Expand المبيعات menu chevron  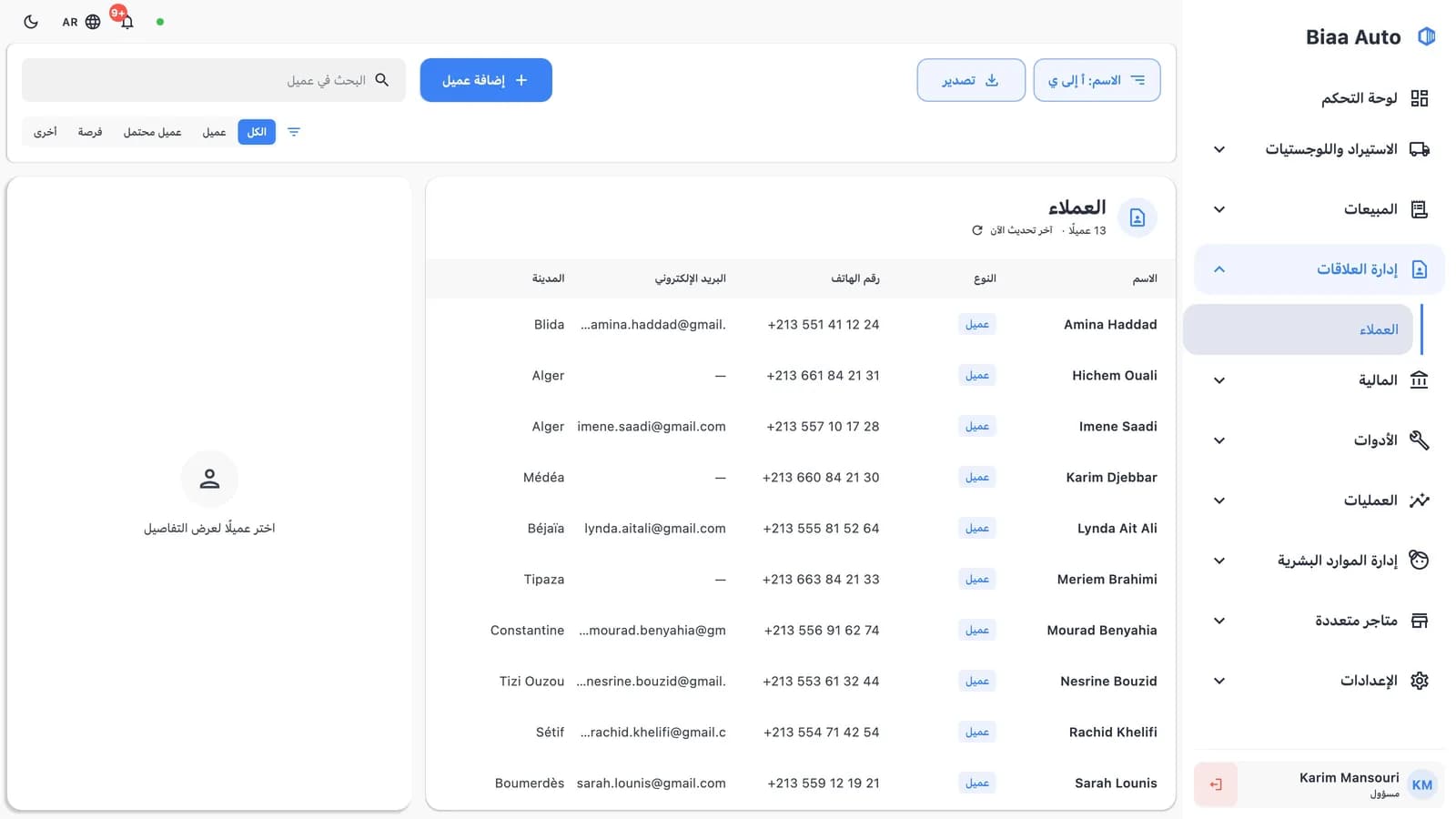(x=1219, y=209)
